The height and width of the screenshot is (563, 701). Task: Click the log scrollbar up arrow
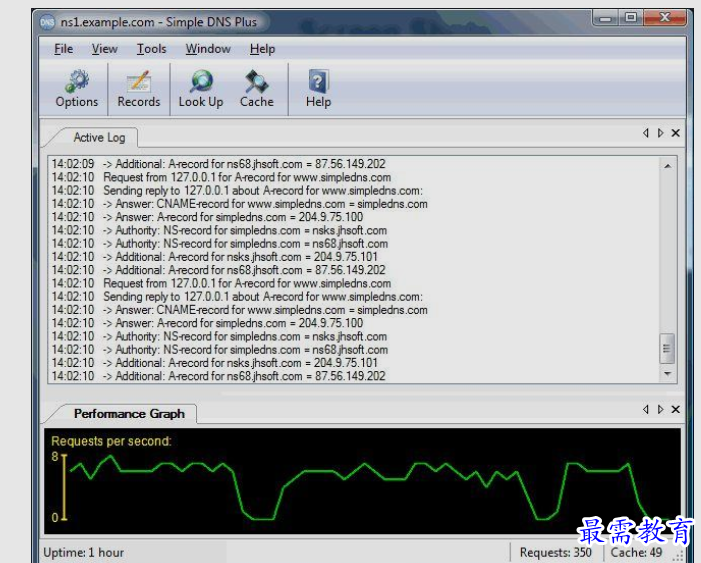(x=667, y=166)
